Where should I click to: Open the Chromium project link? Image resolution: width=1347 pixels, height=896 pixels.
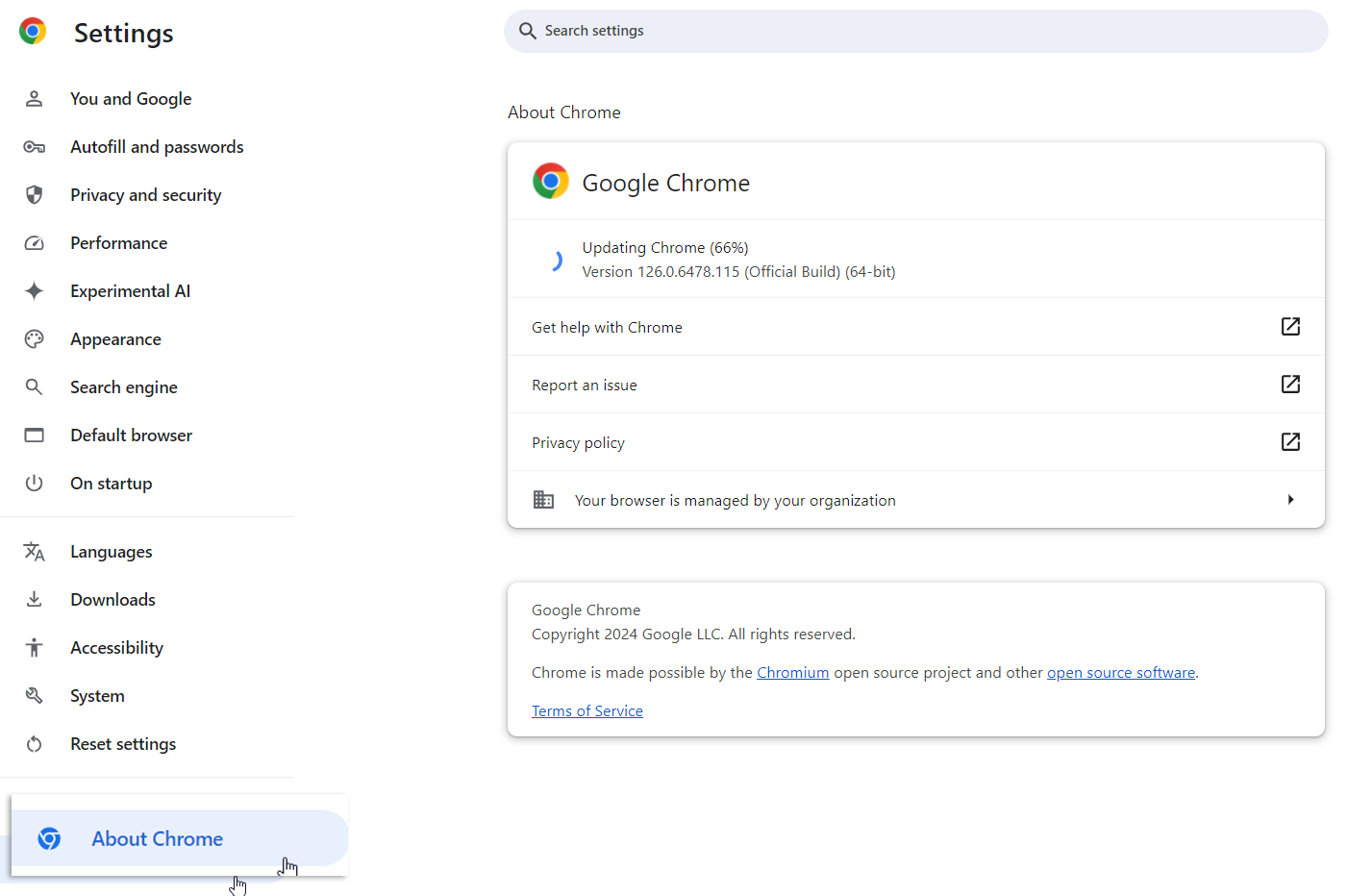[792, 673]
